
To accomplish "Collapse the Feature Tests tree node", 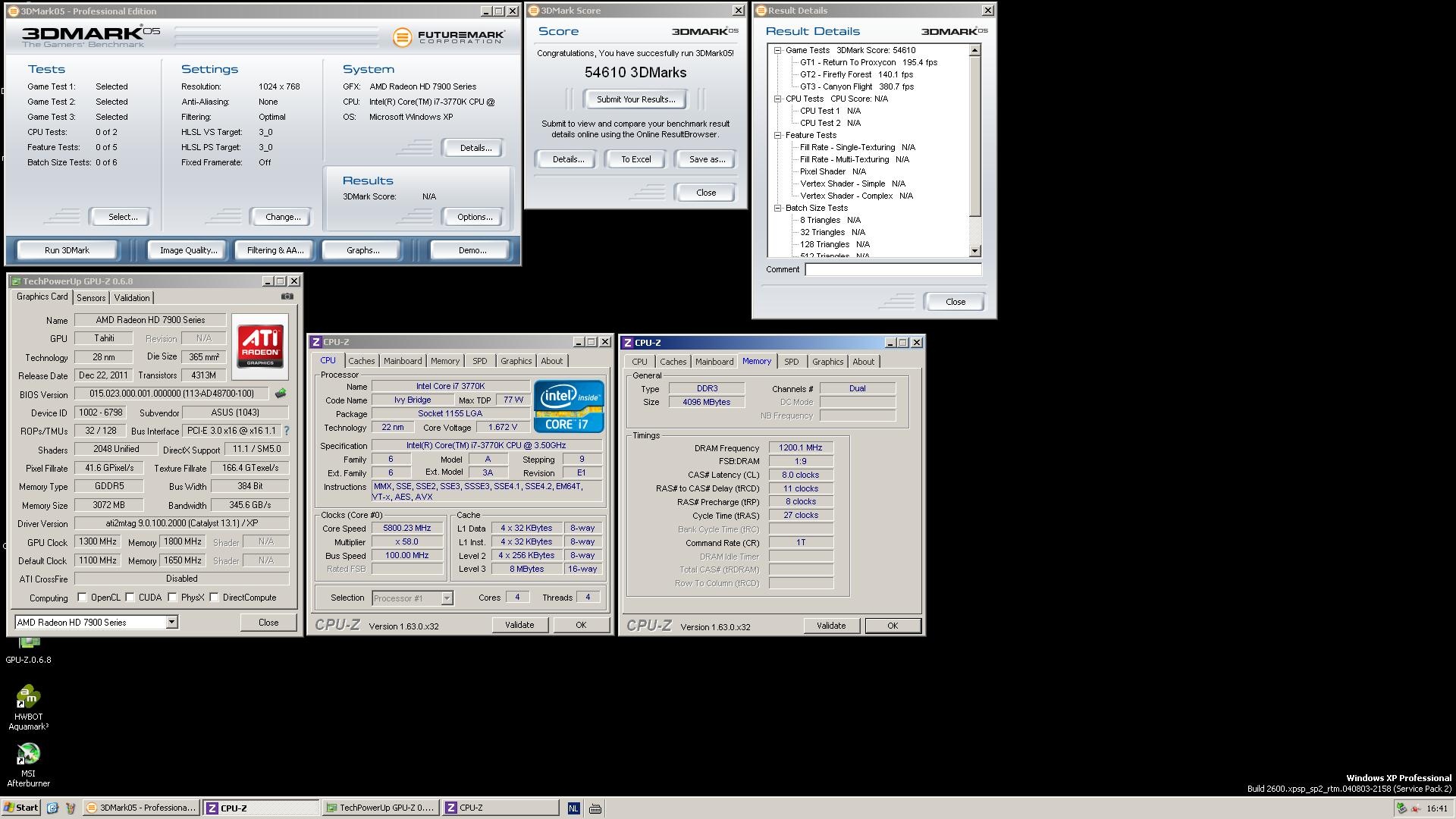I will [x=777, y=135].
